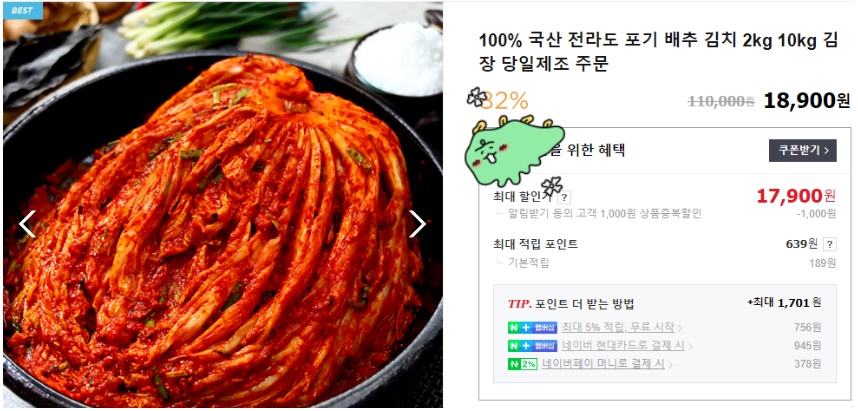Open help icon beside 최대 할인가
Screen dimensions: 858x411
coord(564,197)
